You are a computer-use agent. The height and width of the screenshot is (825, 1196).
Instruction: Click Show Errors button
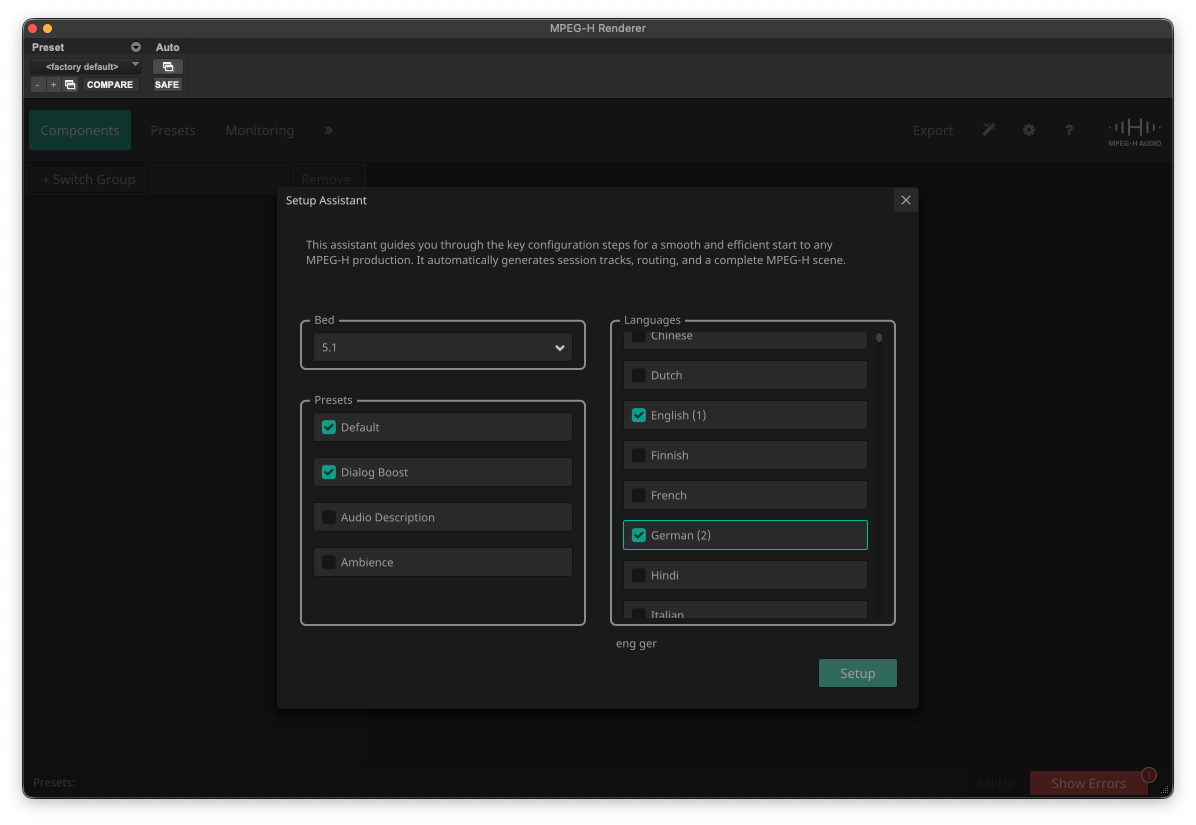click(x=1088, y=784)
